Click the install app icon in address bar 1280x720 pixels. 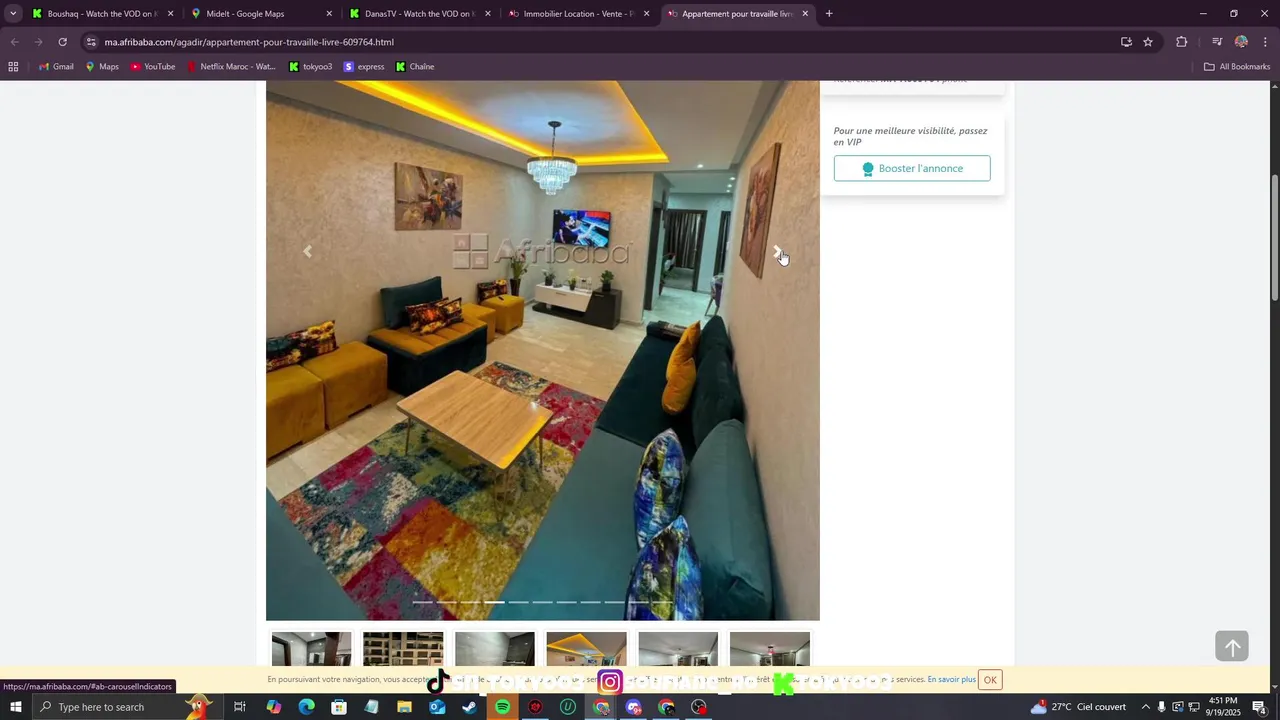click(x=1126, y=42)
